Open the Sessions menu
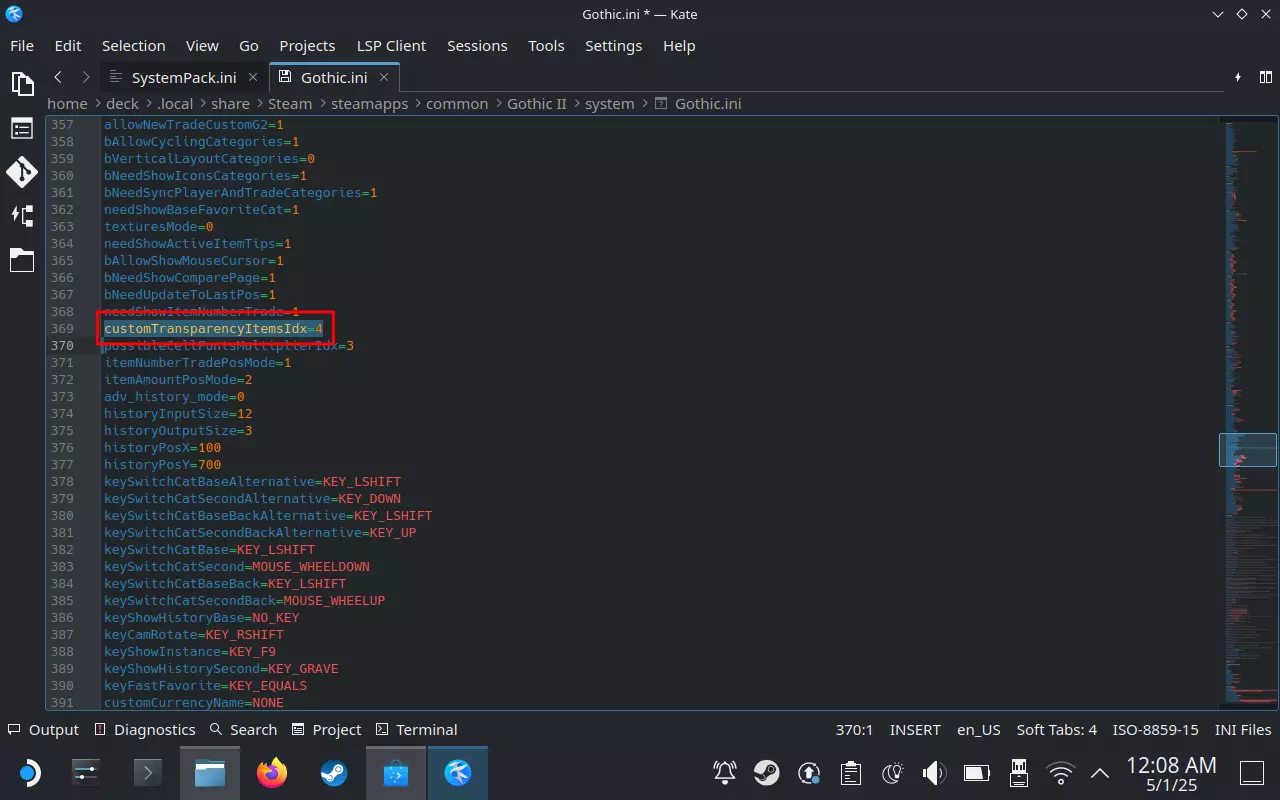The height and width of the screenshot is (800, 1280). pos(476,46)
